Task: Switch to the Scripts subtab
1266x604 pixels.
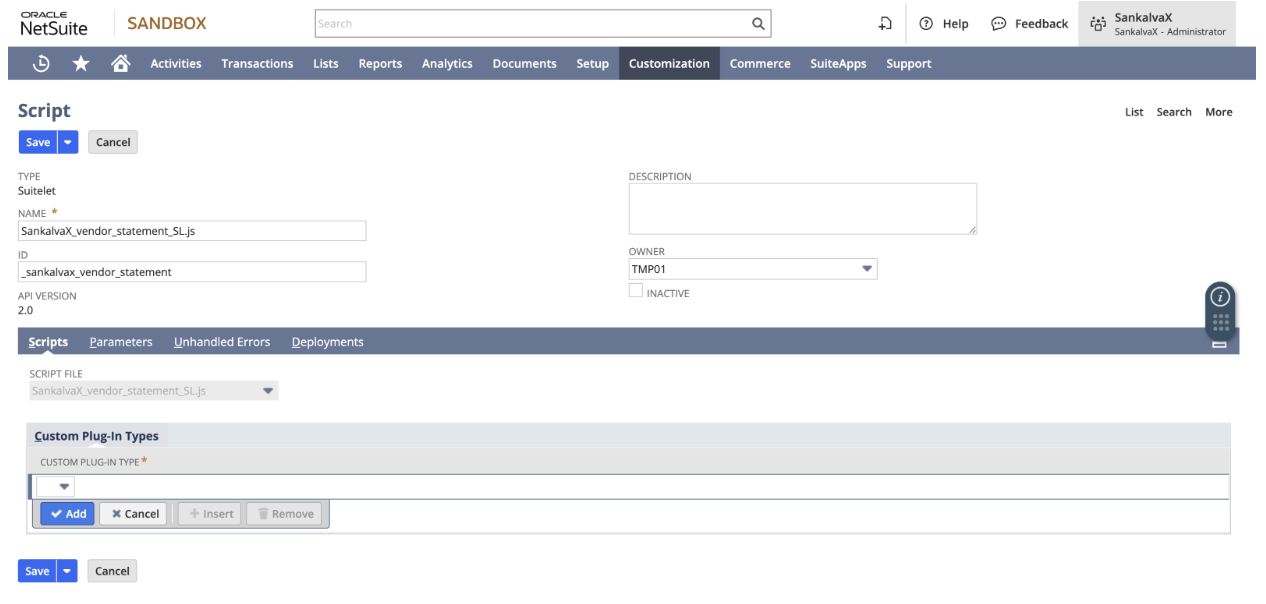Action: click(48, 342)
